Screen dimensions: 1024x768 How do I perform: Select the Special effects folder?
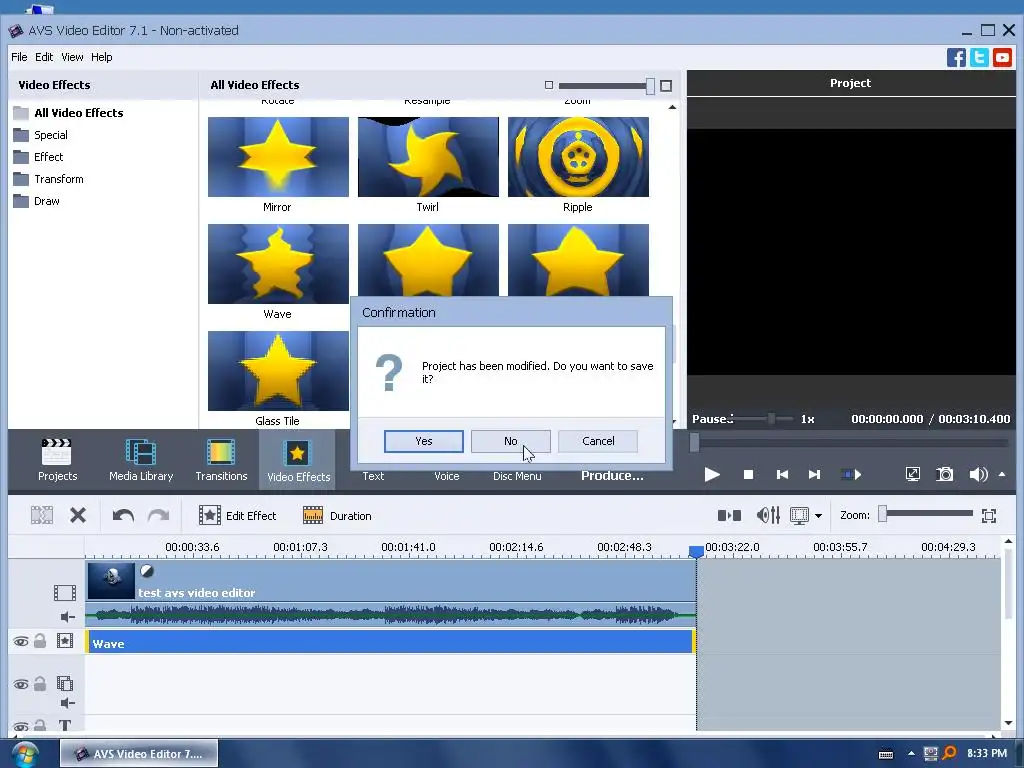[x=40, y=135]
